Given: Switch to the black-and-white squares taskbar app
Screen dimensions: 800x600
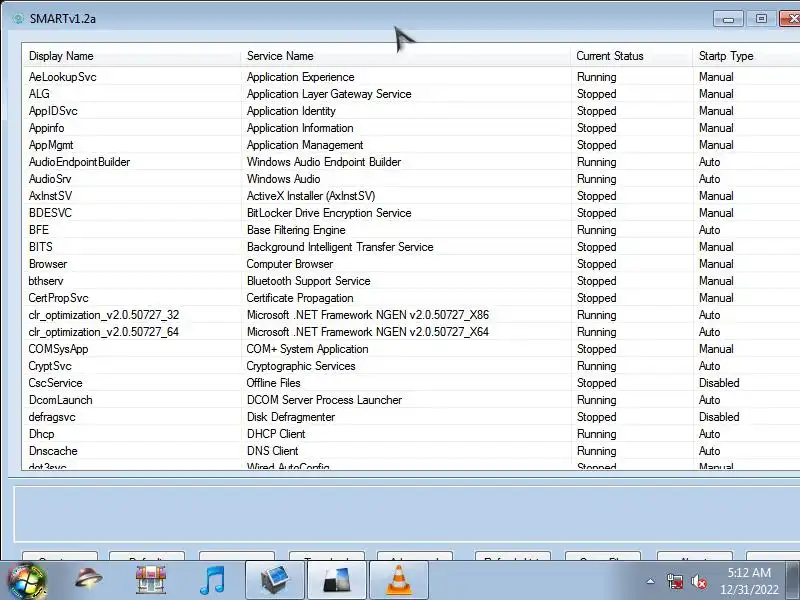Looking at the screenshot, I should point(336,580).
